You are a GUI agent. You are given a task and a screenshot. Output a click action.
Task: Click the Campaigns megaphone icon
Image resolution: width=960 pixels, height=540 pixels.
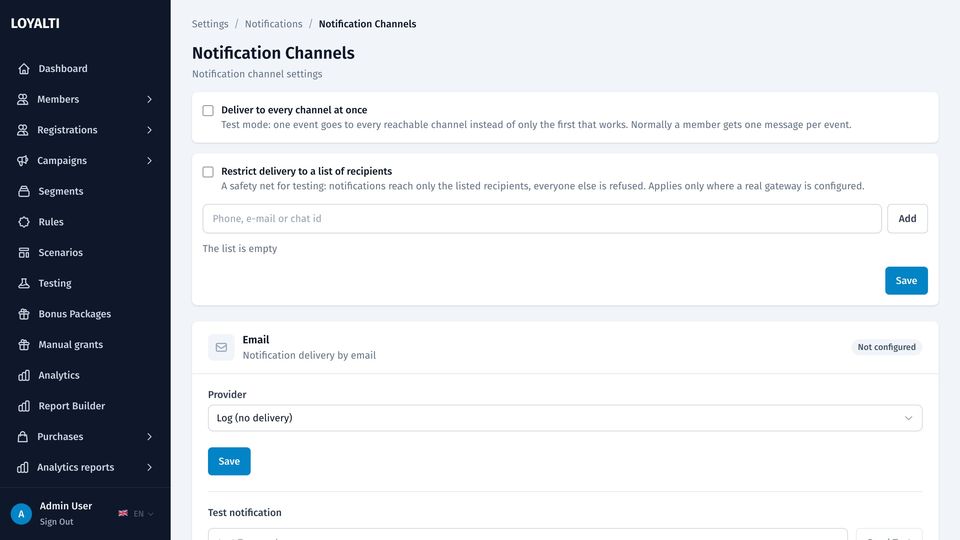click(23, 160)
